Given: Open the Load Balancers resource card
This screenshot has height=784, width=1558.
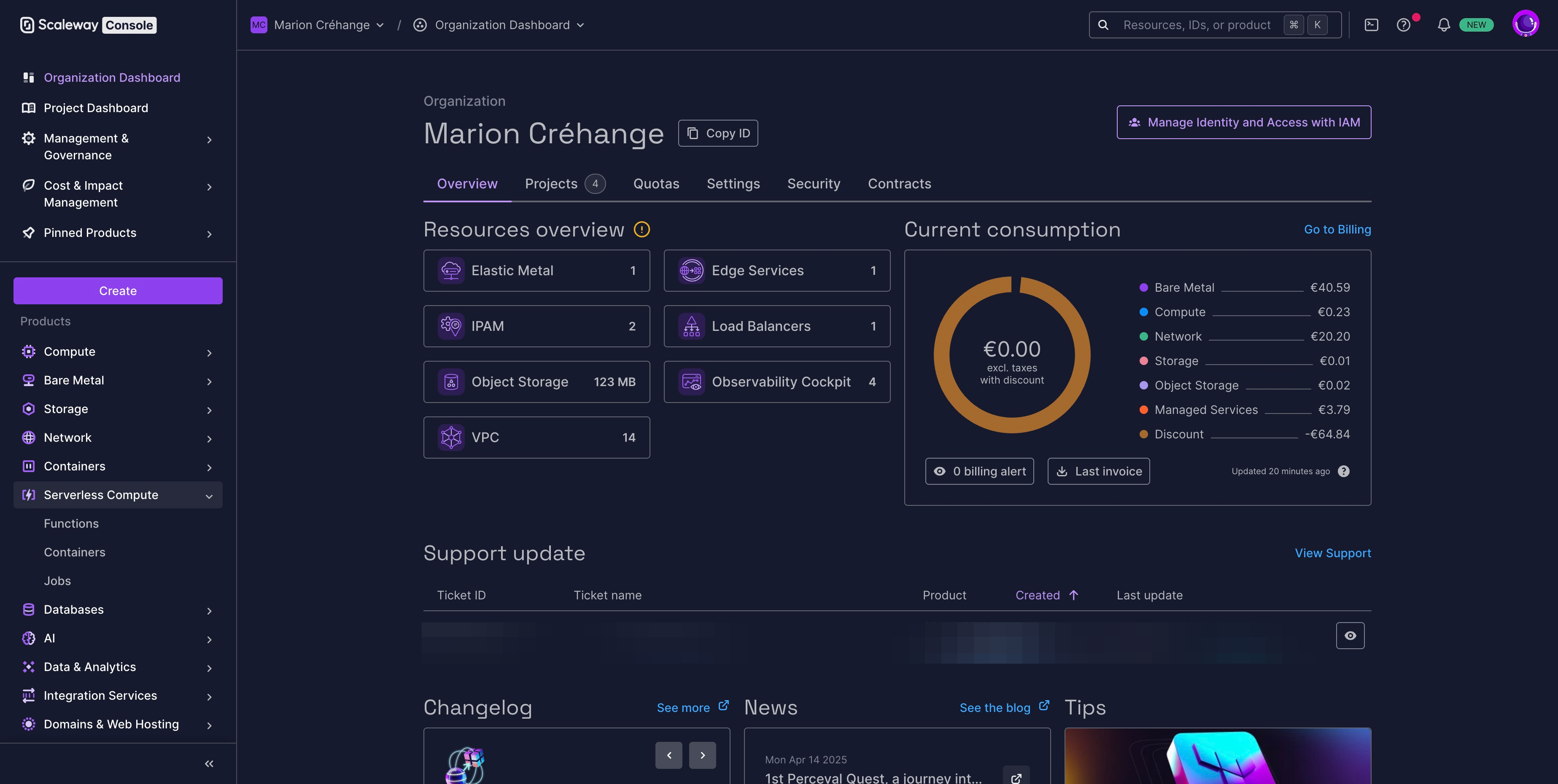Looking at the screenshot, I should pyautogui.click(x=776, y=326).
